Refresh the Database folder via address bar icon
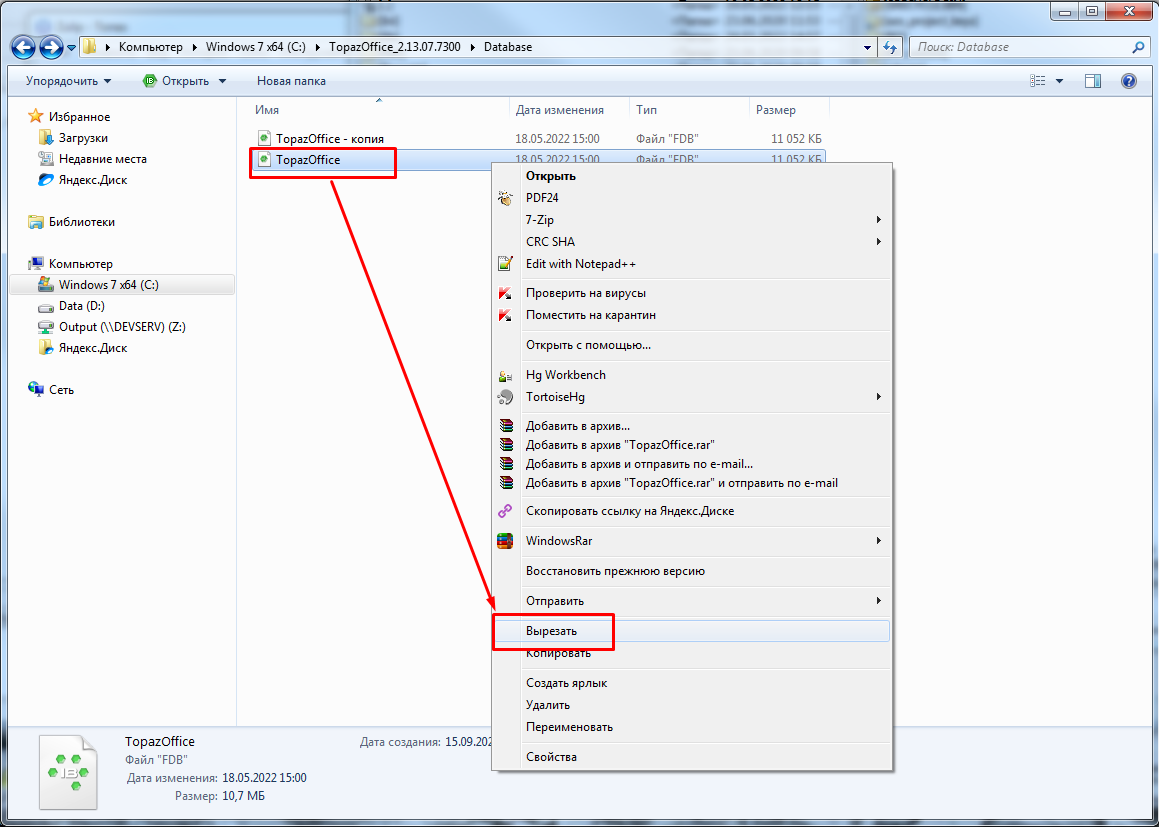Viewport: 1159px width, 827px height. coord(891,47)
